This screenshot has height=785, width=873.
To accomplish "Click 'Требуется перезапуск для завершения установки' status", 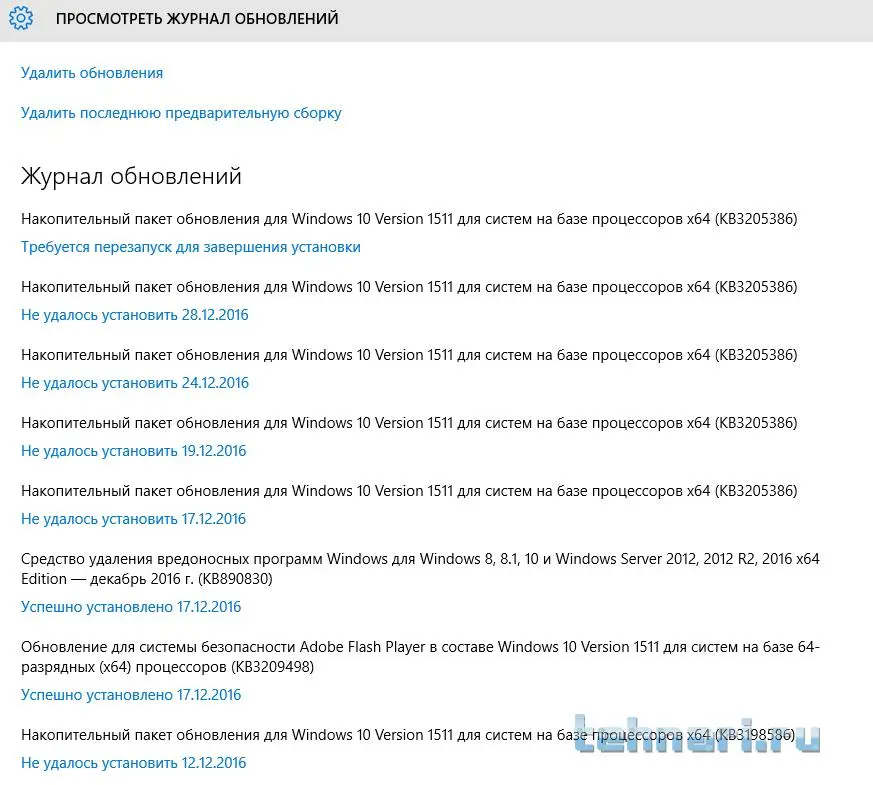I will point(190,247).
